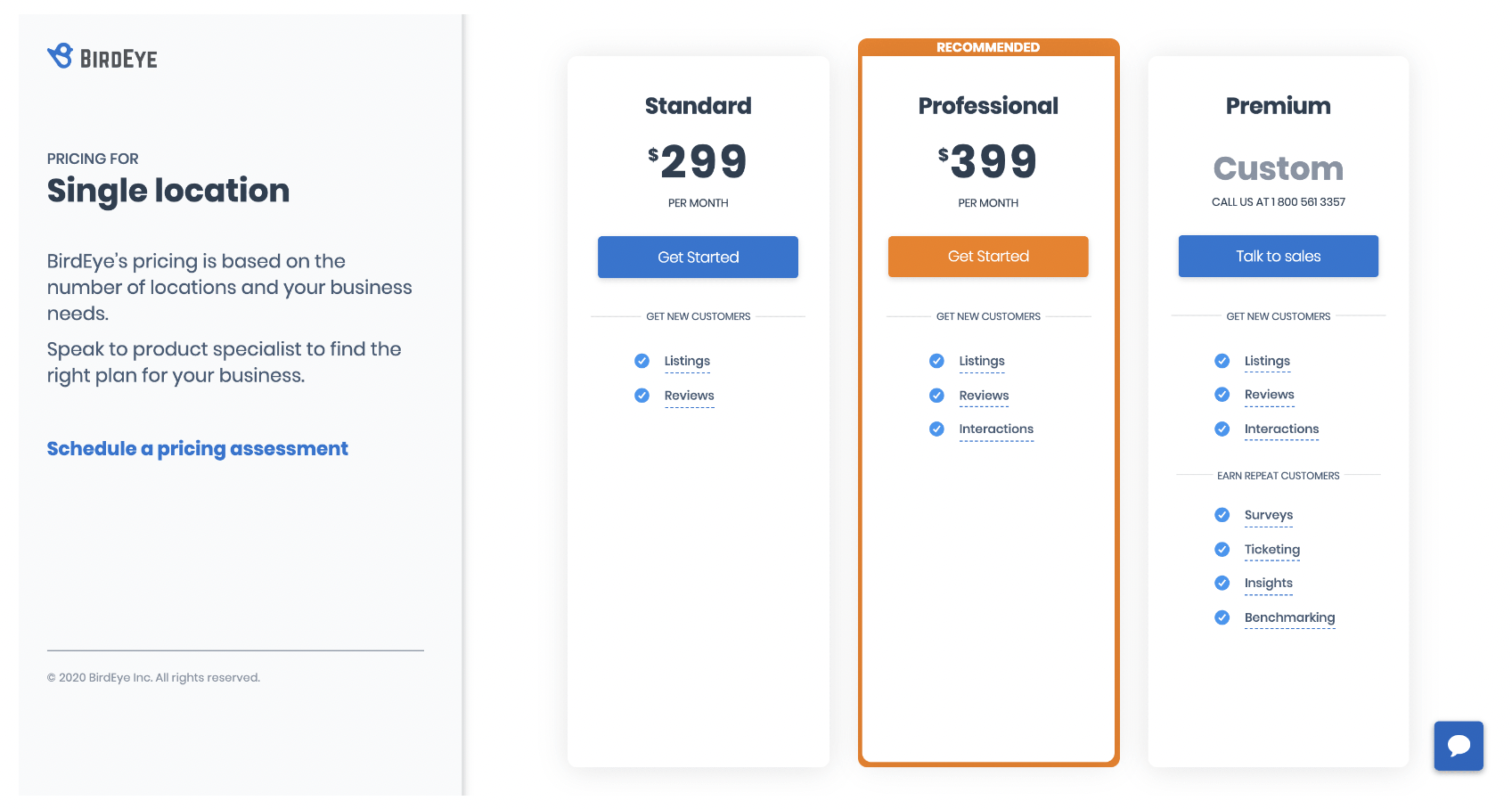
Task: Expand the Benchmarking feature info
Action: click(1290, 617)
